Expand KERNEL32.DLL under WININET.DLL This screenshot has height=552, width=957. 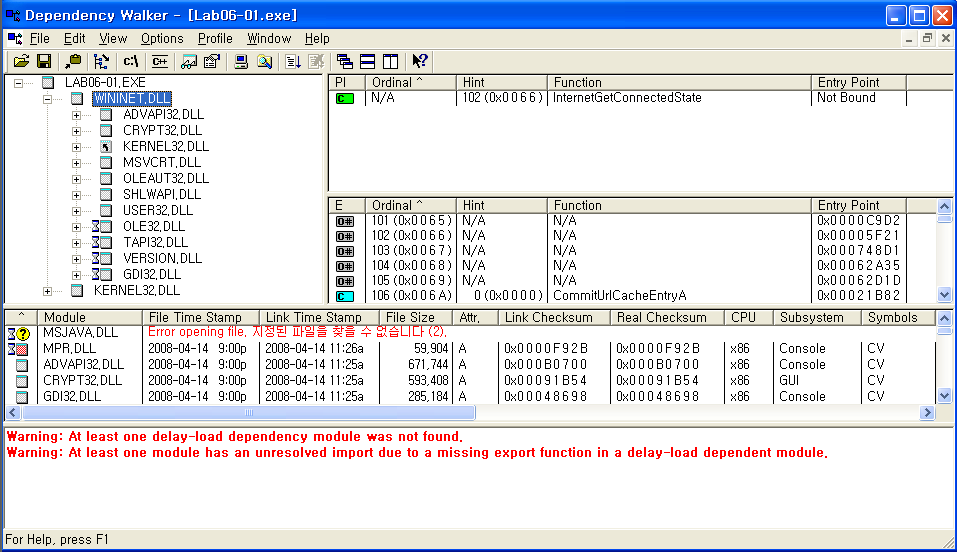(x=76, y=147)
